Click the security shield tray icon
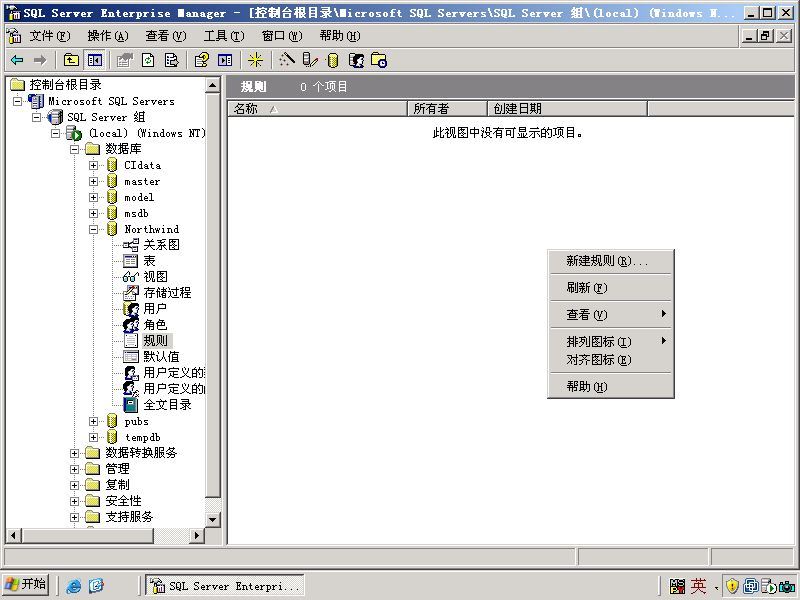The height and width of the screenshot is (600, 800). [x=732, y=586]
